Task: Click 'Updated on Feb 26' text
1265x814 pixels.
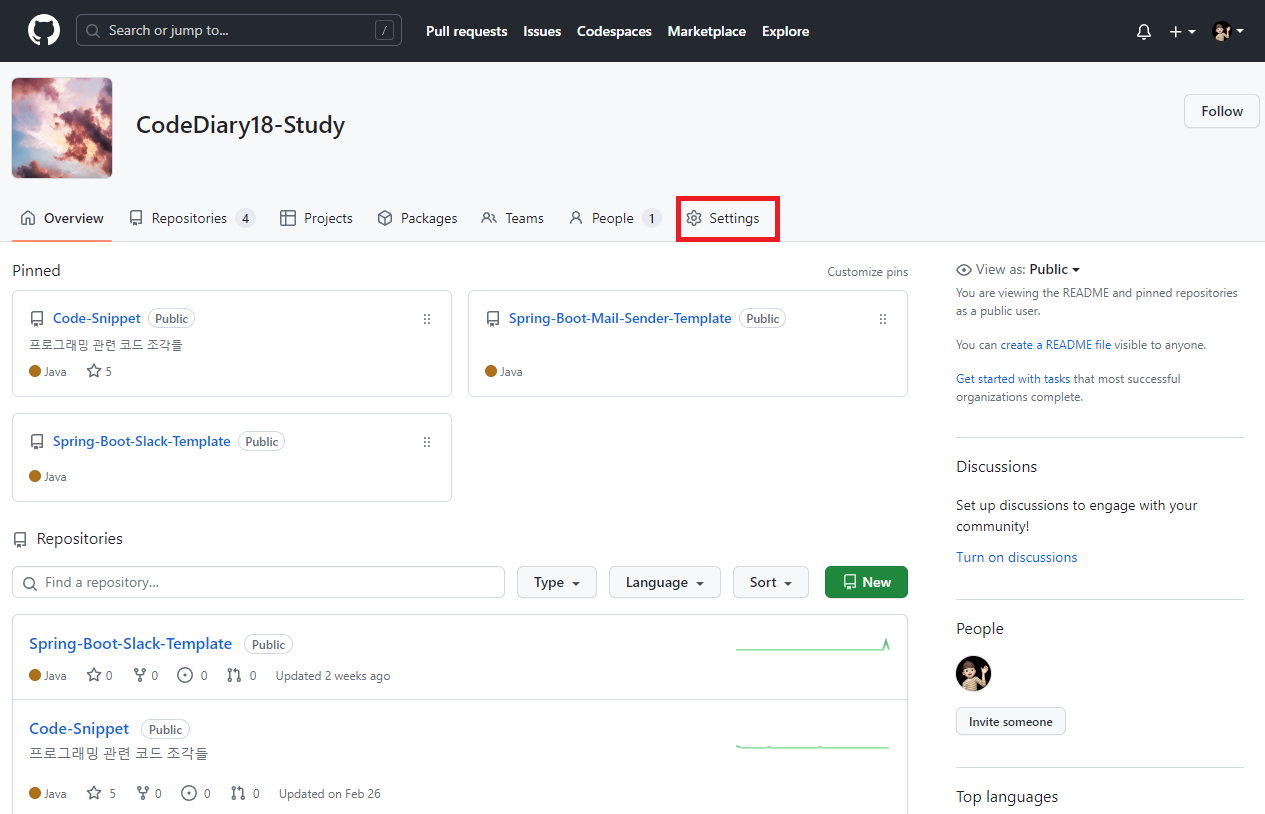Action: (330, 794)
